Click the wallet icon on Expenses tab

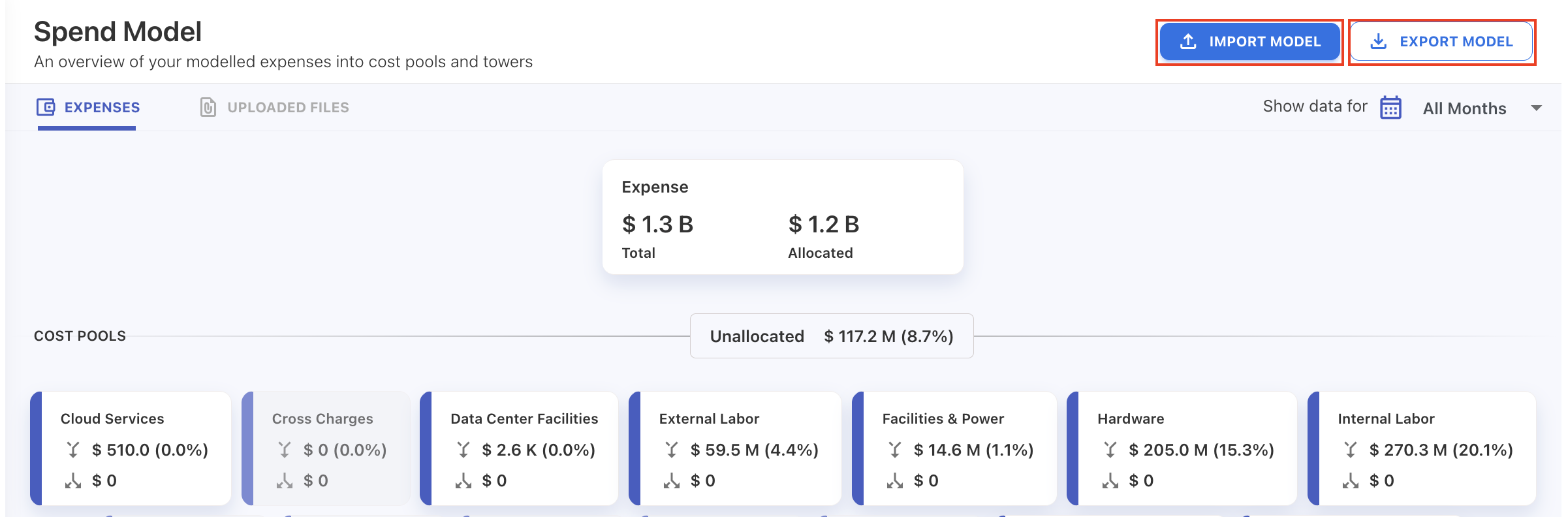coord(46,107)
